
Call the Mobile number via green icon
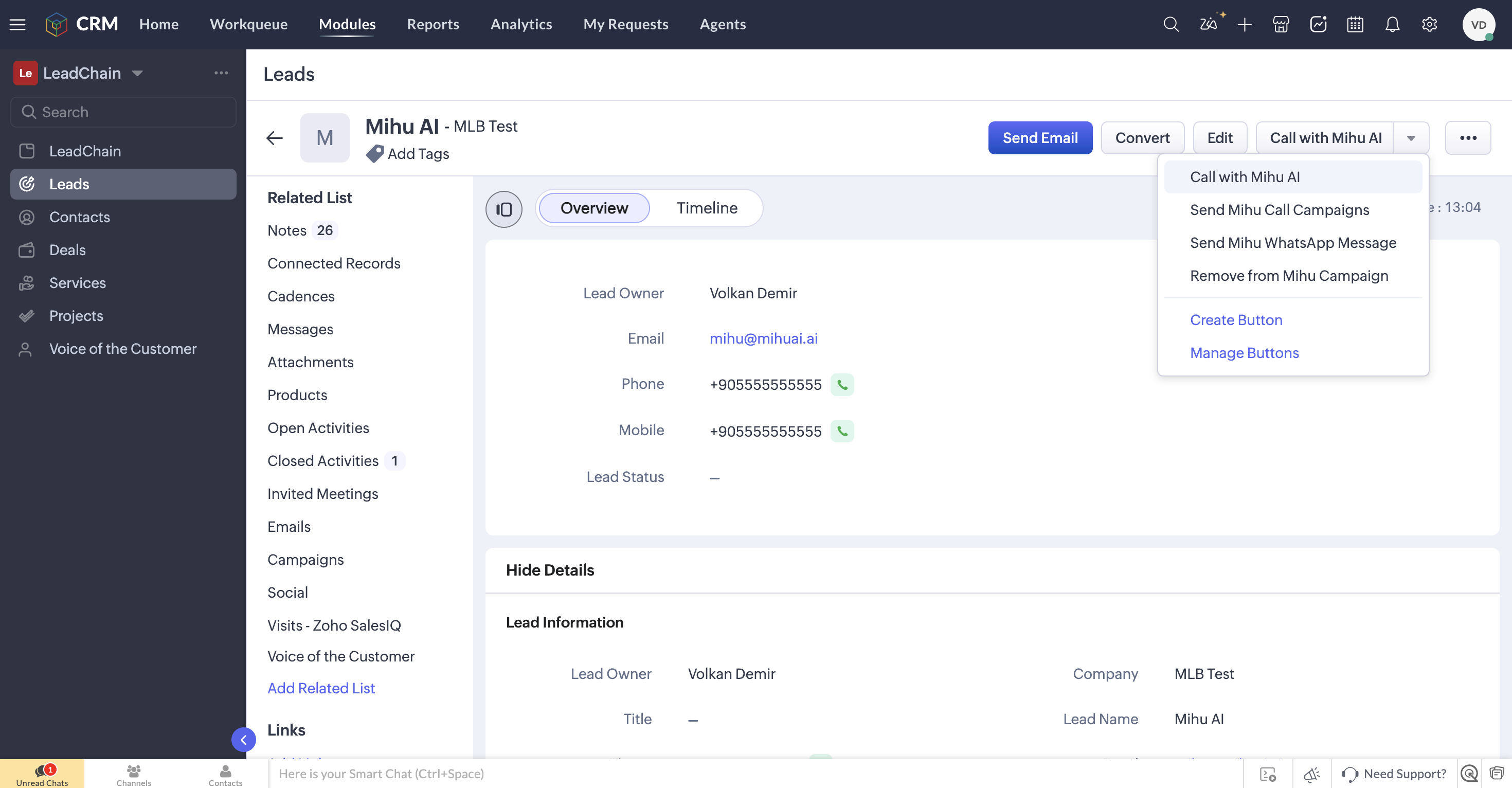(842, 432)
